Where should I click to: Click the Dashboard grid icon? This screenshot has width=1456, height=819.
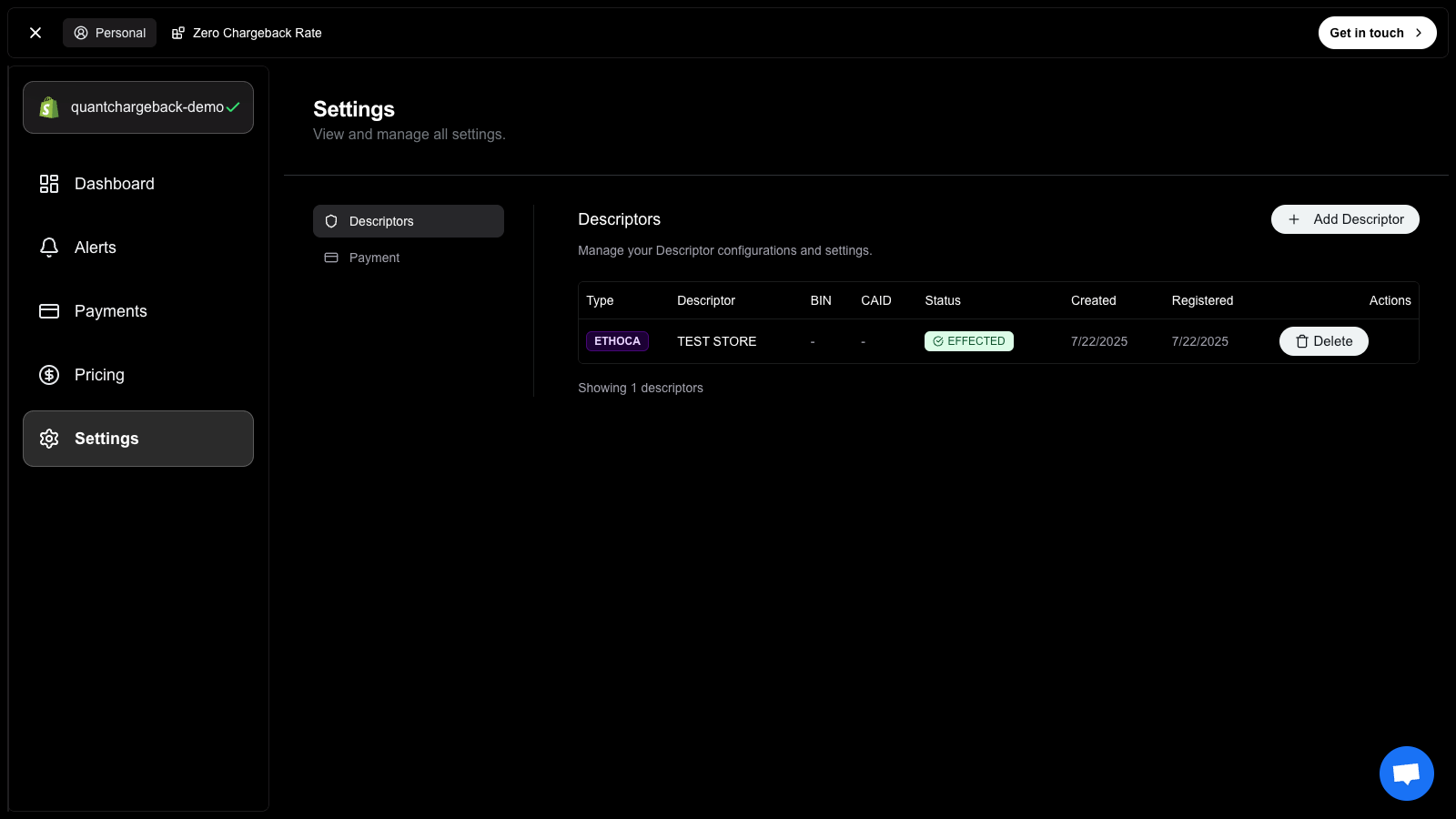49,184
